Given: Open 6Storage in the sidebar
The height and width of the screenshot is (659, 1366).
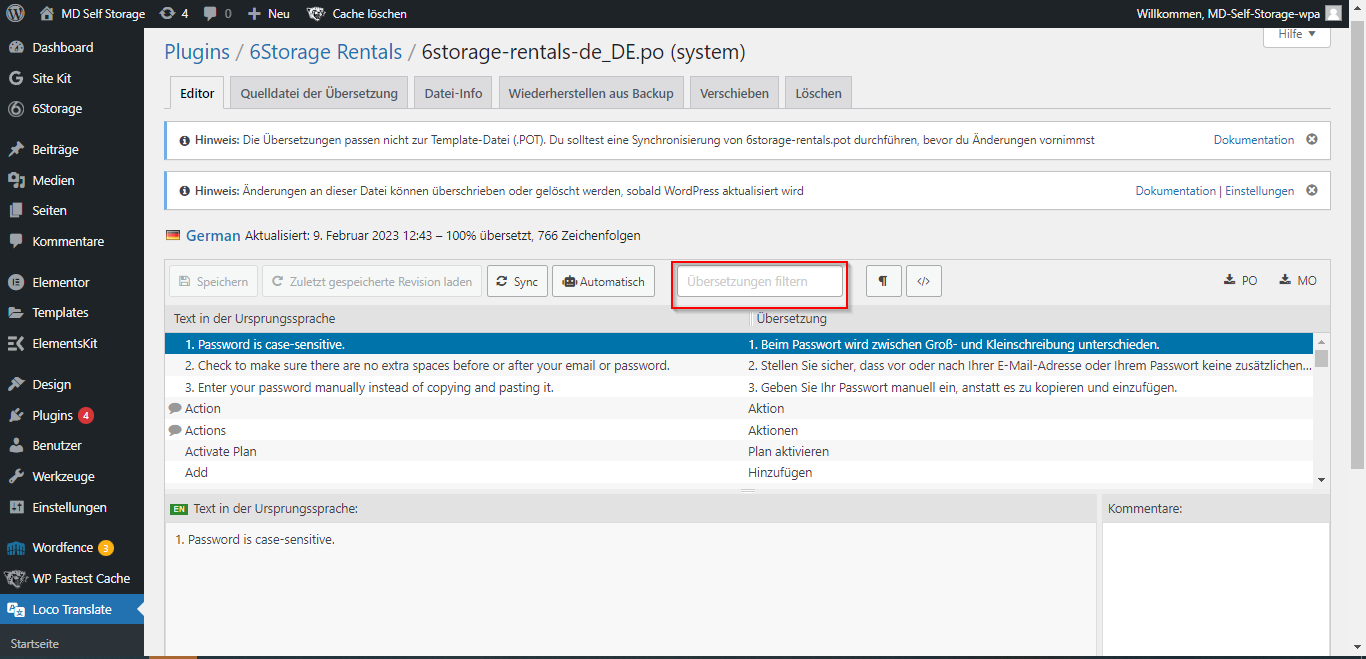Looking at the screenshot, I should point(72,108).
